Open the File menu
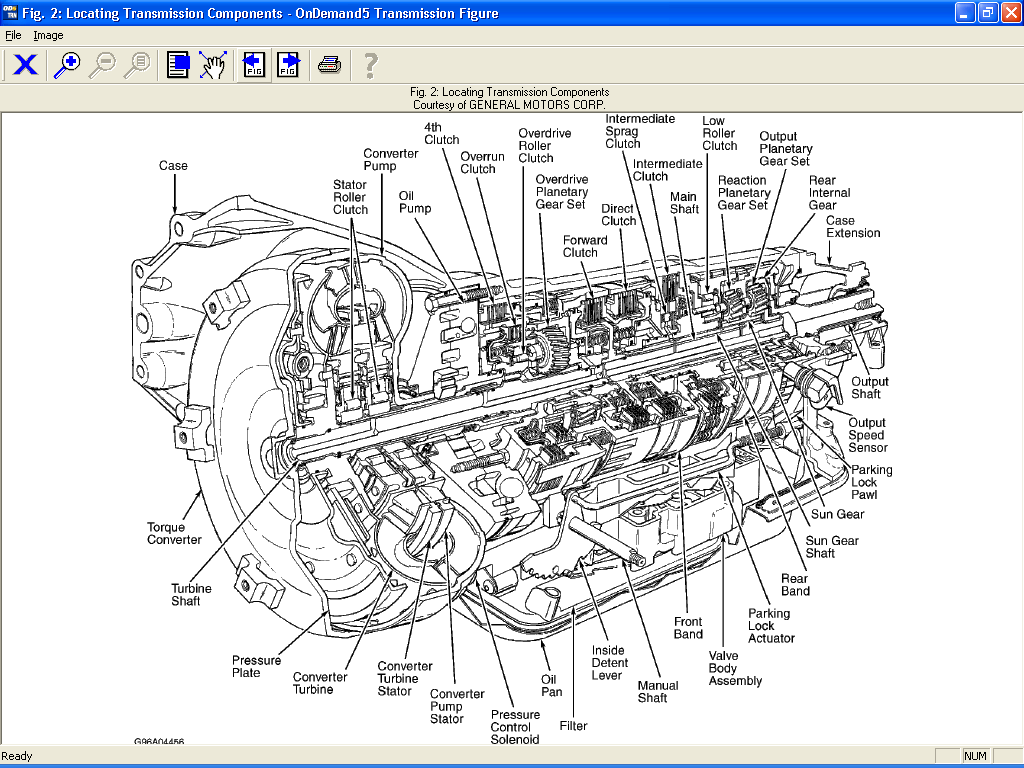The height and width of the screenshot is (768, 1024). point(13,35)
